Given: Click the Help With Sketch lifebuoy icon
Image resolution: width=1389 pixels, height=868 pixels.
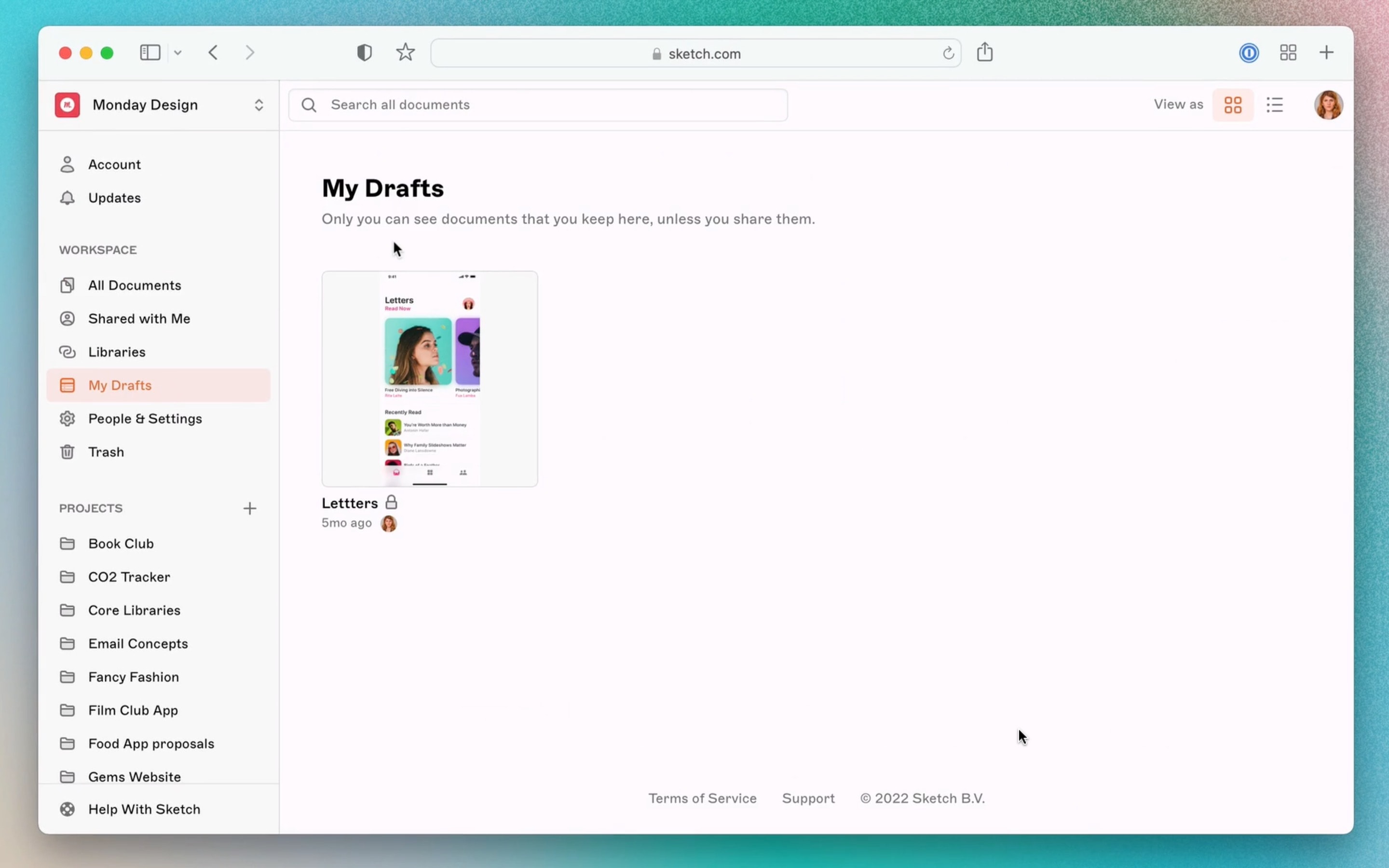Looking at the screenshot, I should [67, 810].
